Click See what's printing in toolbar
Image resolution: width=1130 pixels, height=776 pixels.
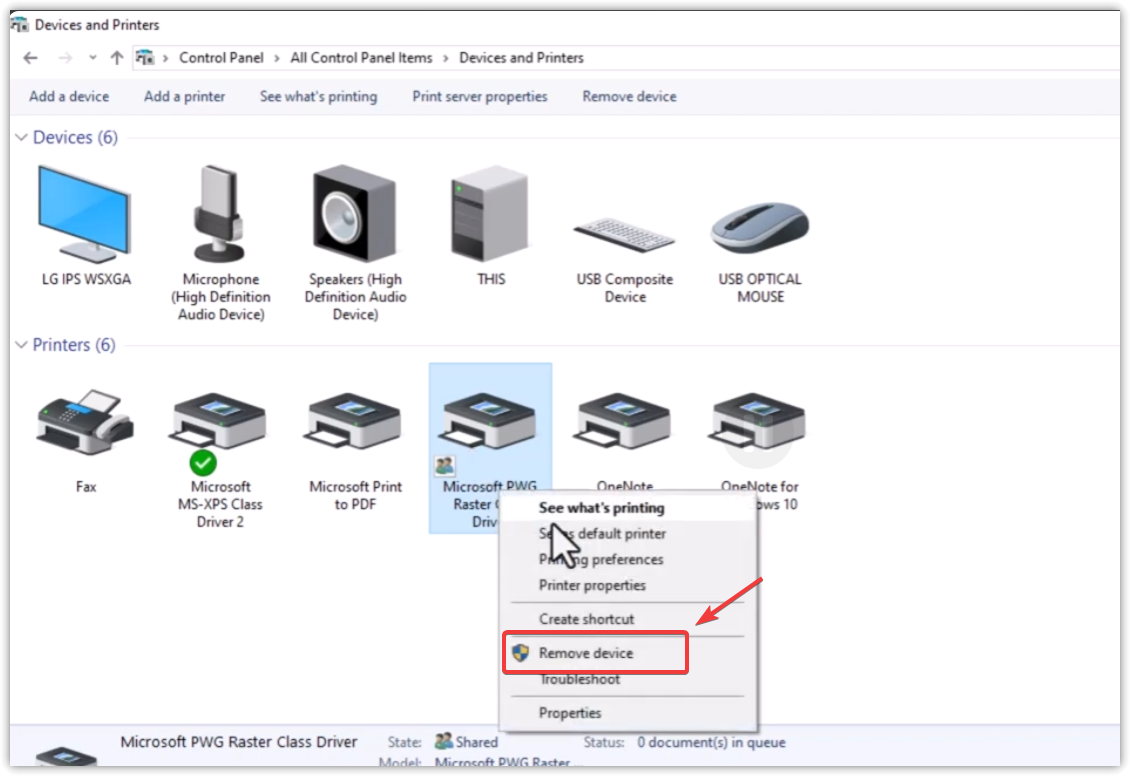(319, 97)
